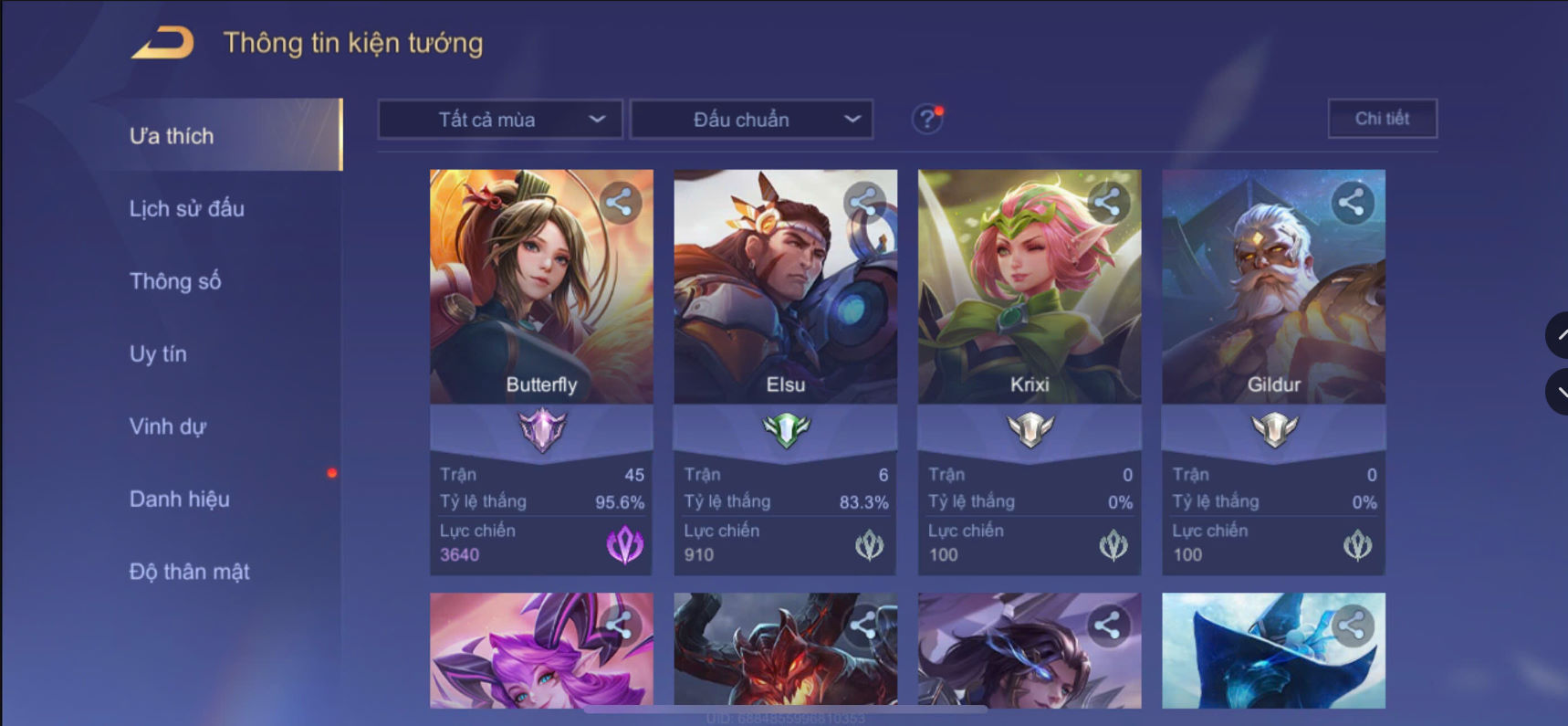Screen dimensions: 1568x726
Task: Click the back arrow icon beside Thông tin kiện tướng
Action: (x=162, y=42)
